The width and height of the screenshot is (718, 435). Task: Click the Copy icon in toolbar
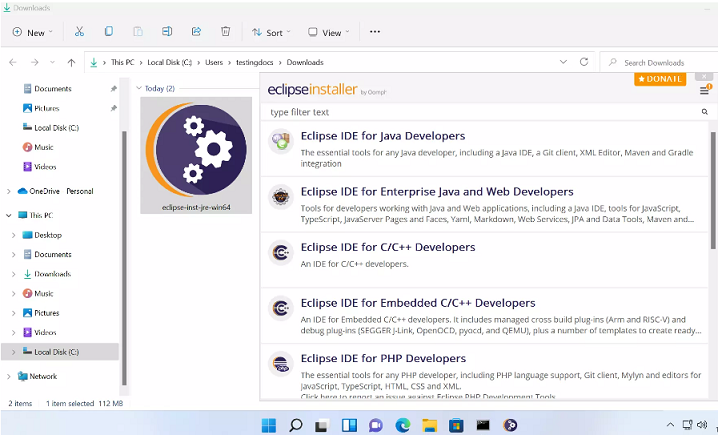[109, 32]
